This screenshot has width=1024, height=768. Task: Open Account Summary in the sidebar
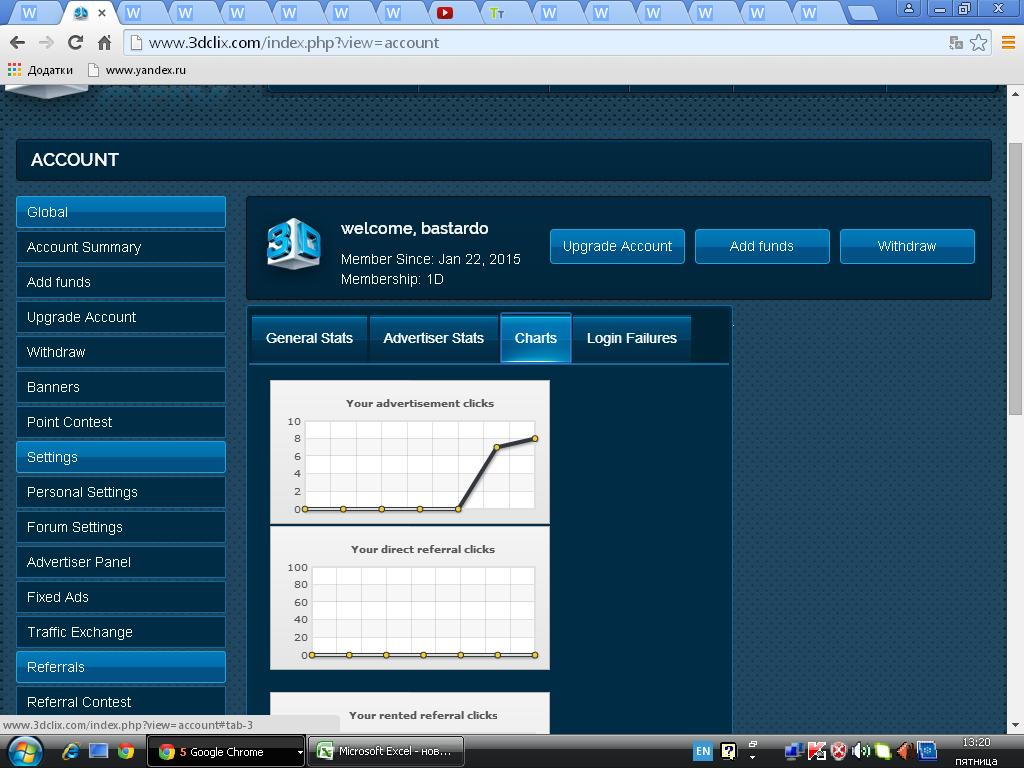[121, 248]
